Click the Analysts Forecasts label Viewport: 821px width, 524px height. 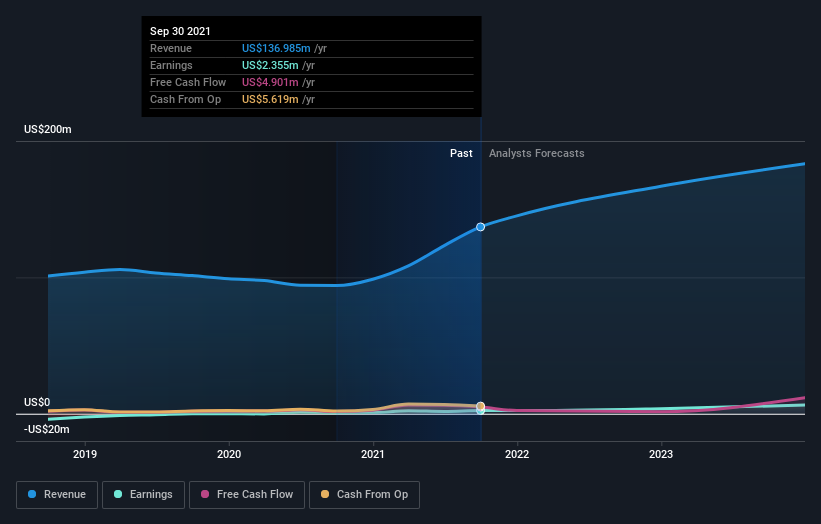point(537,153)
